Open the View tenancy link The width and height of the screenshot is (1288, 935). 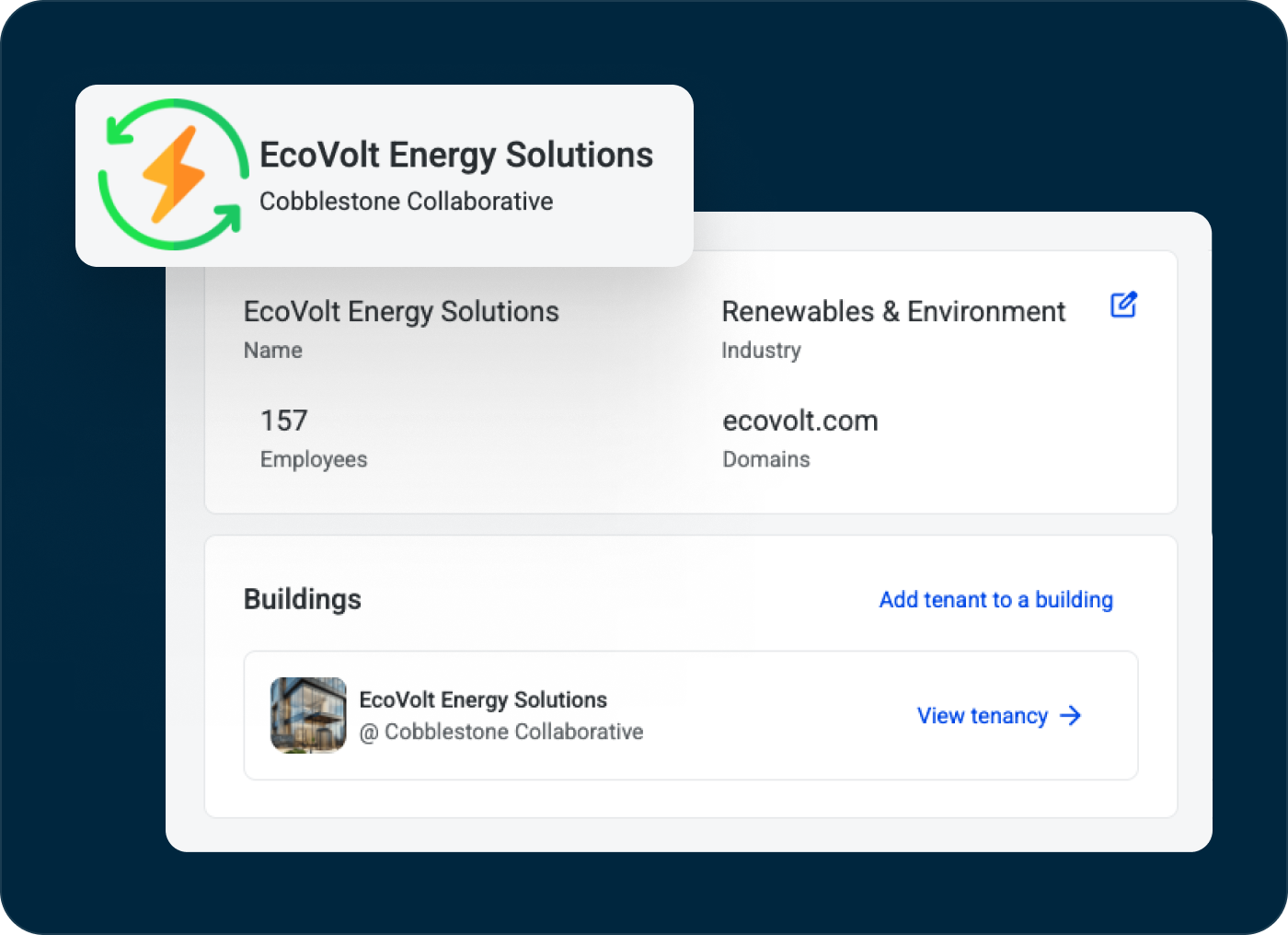tap(982, 715)
